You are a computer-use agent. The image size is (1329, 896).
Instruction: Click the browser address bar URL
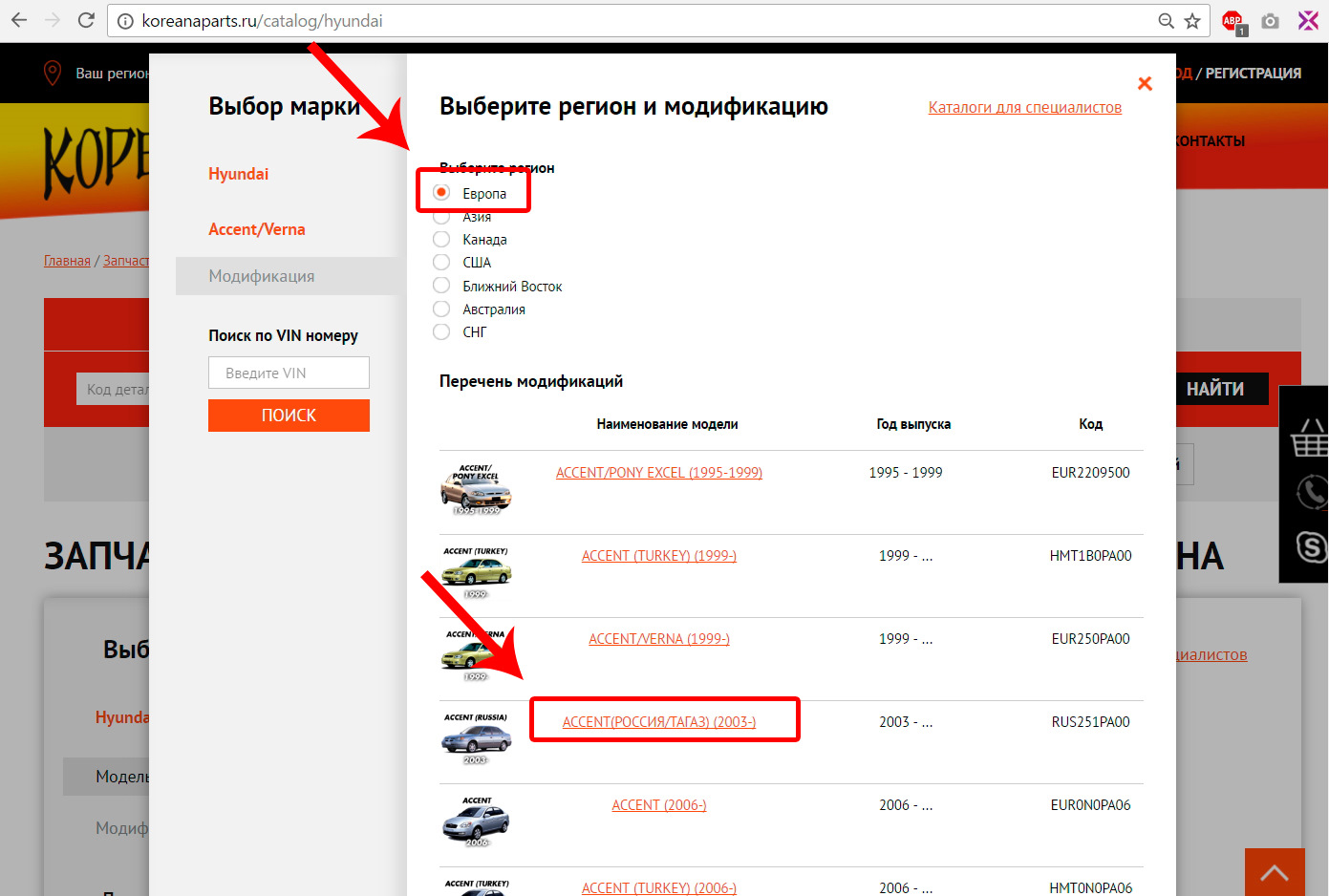[263, 21]
